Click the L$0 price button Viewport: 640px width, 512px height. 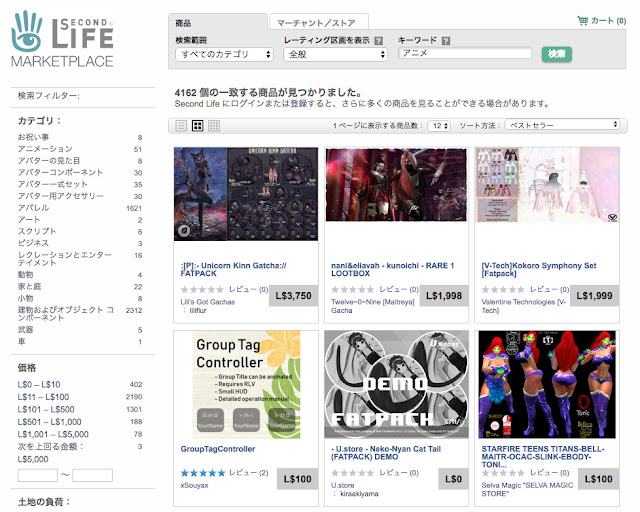coord(453,479)
